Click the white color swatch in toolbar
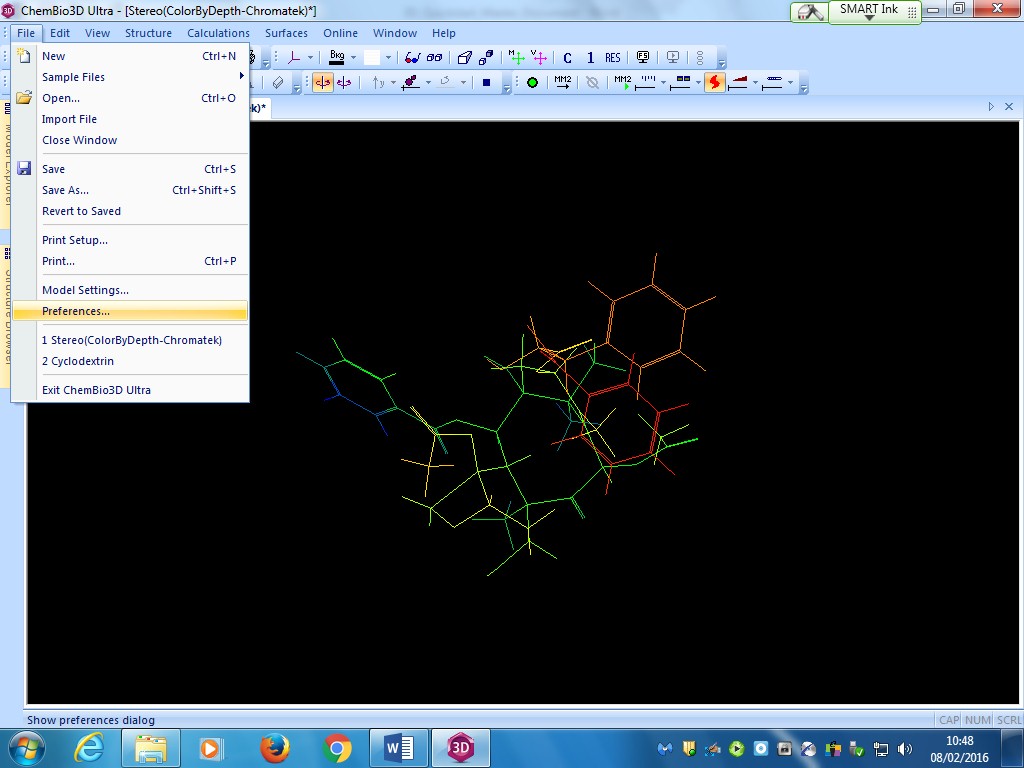The width and height of the screenshot is (1024, 768). tap(372, 58)
